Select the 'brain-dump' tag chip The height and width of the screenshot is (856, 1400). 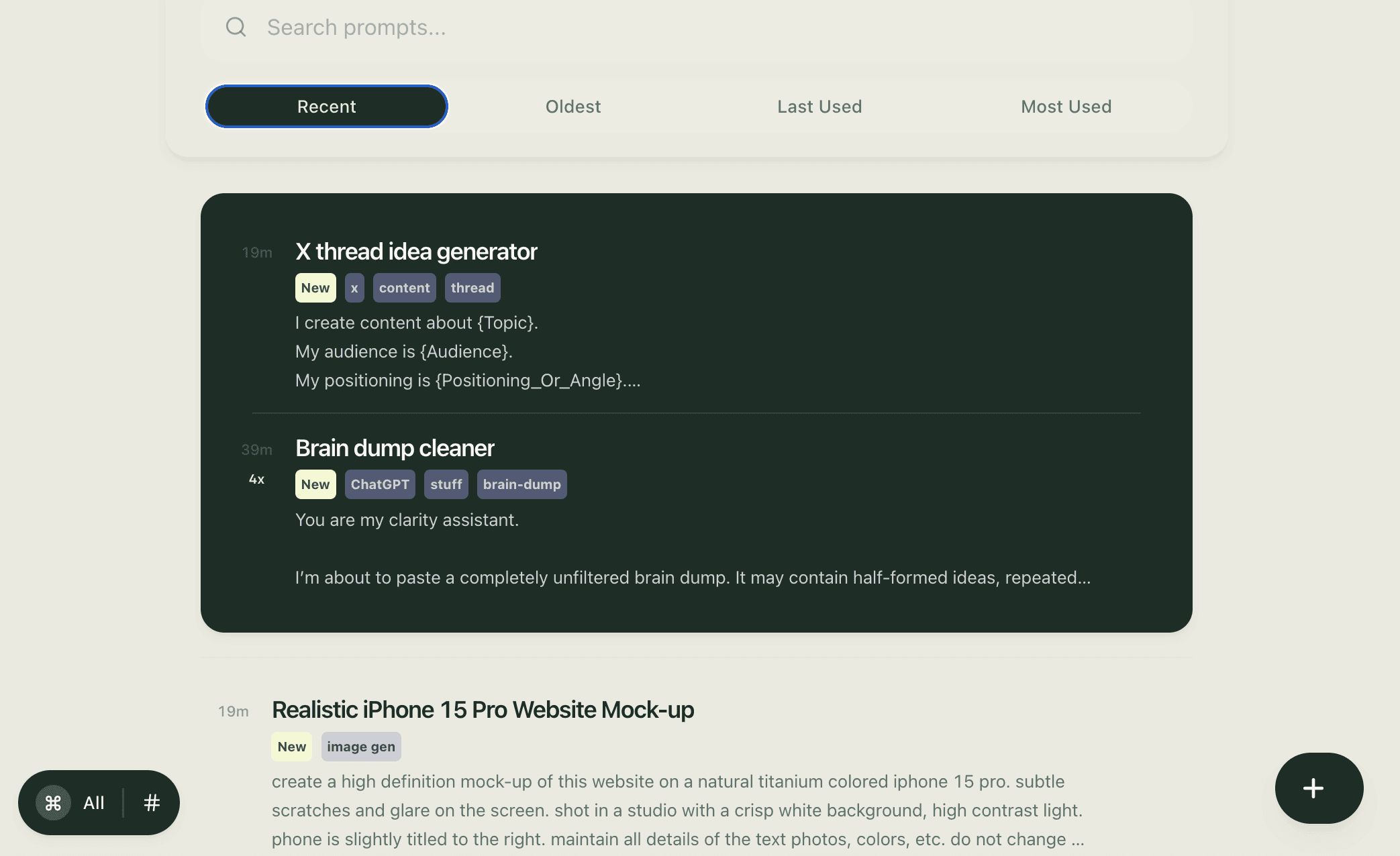[521, 484]
